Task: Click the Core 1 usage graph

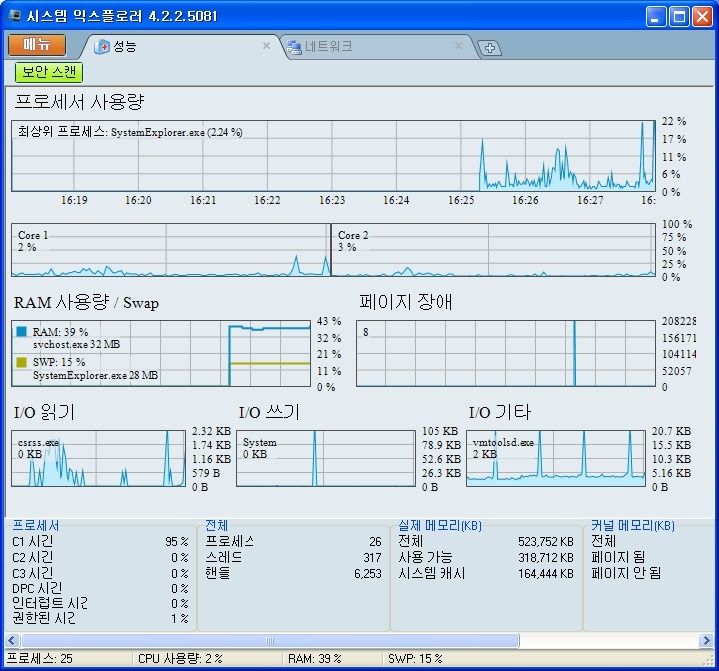Action: [x=171, y=250]
